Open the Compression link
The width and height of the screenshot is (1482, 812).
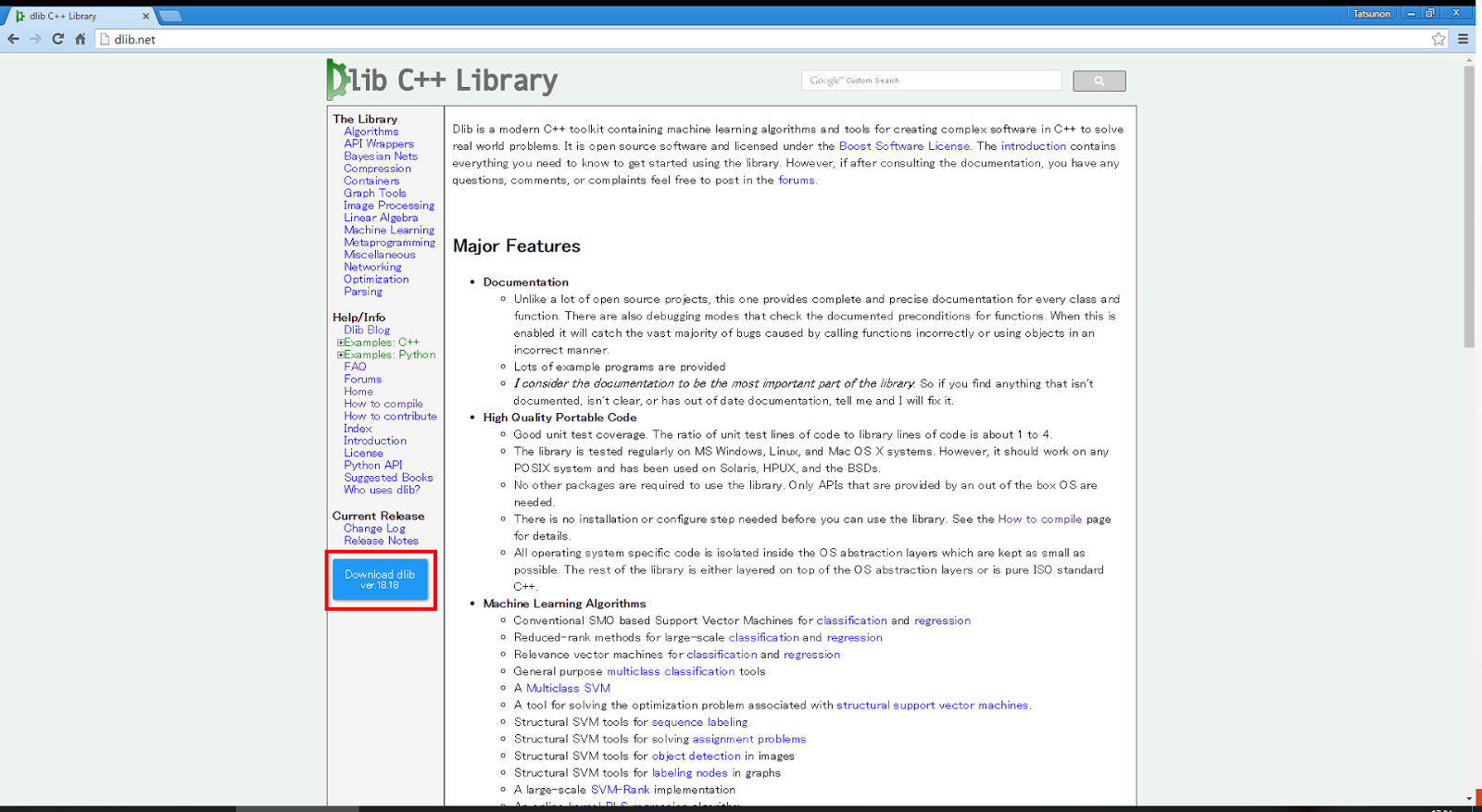click(377, 169)
